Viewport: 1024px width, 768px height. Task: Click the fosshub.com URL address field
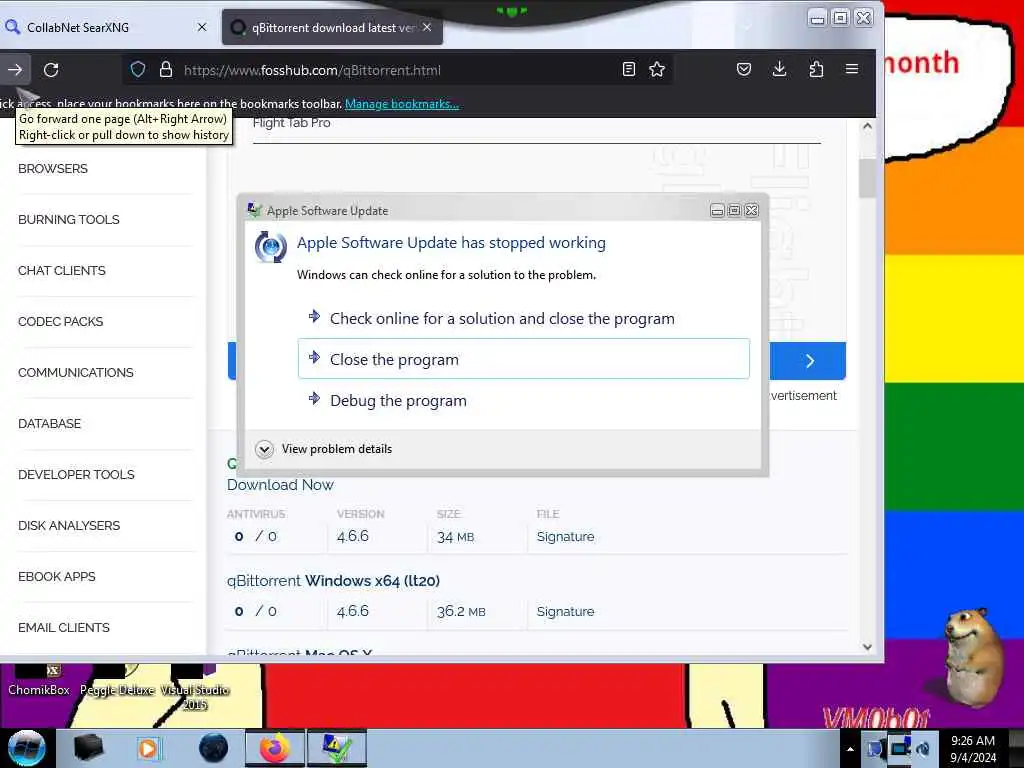pyautogui.click(x=398, y=70)
